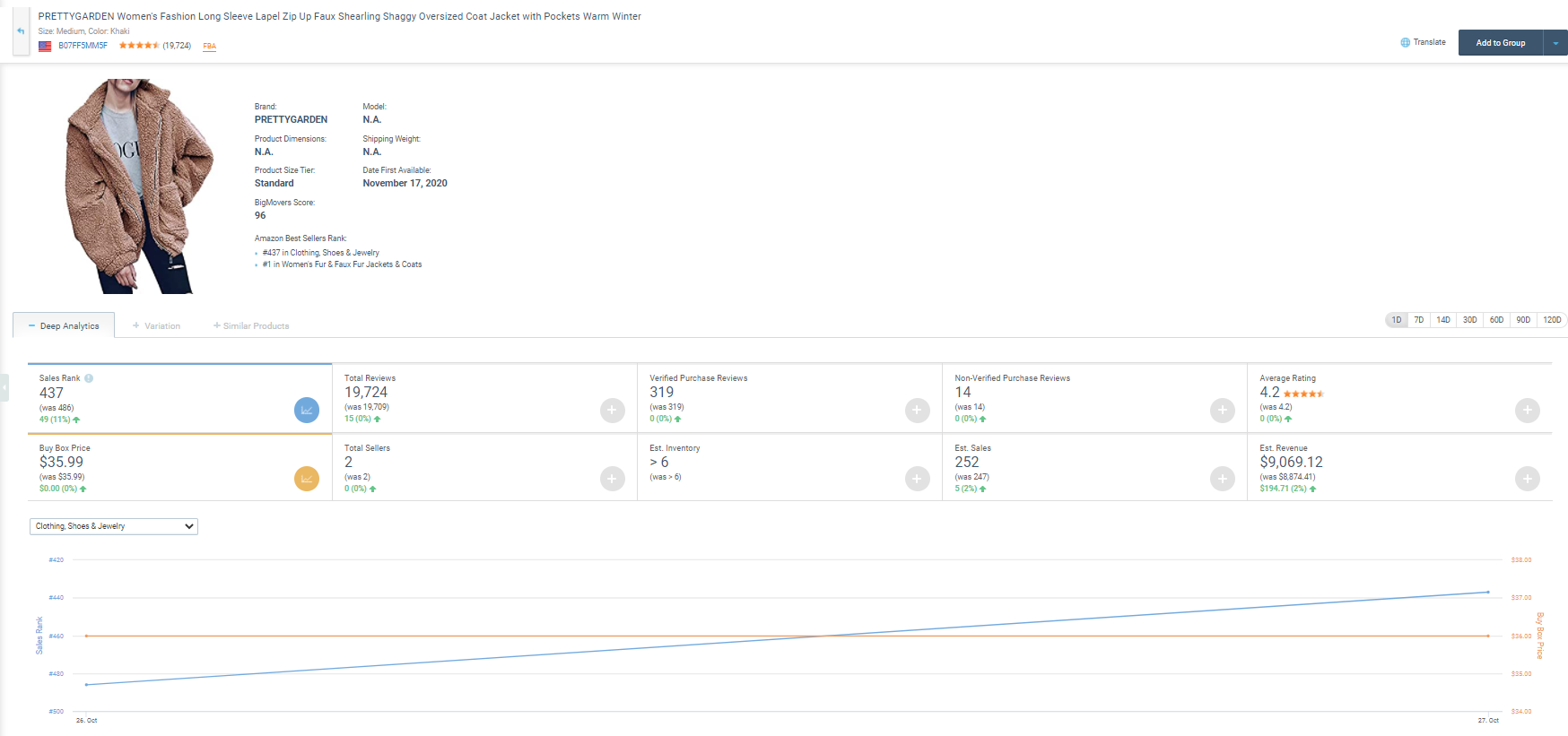Click the Translate globe icon
The image size is (1568, 736).
point(1406,42)
